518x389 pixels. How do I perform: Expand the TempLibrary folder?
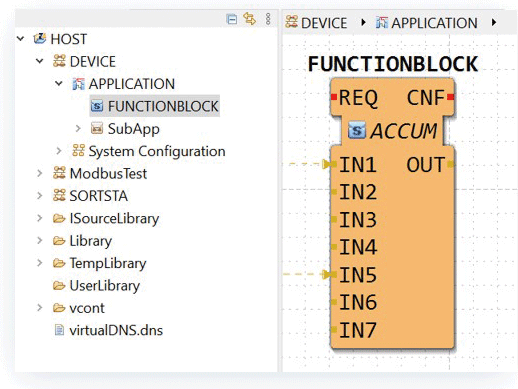tap(40, 263)
